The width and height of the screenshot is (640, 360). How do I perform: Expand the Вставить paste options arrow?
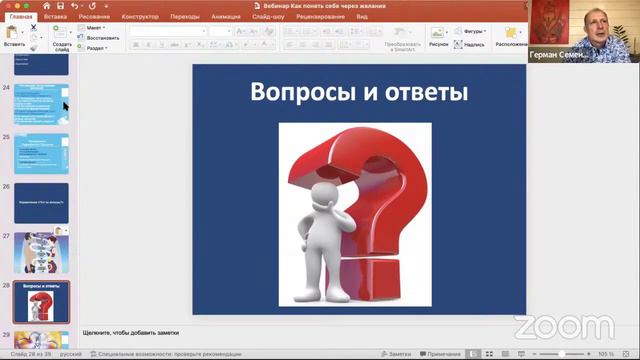(22, 32)
